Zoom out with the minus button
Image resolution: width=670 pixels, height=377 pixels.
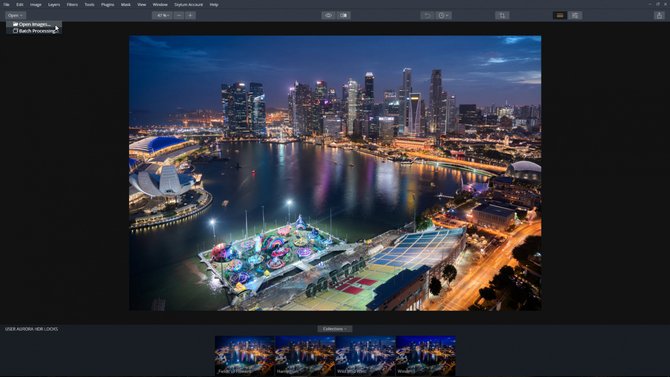pyautogui.click(x=179, y=15)
